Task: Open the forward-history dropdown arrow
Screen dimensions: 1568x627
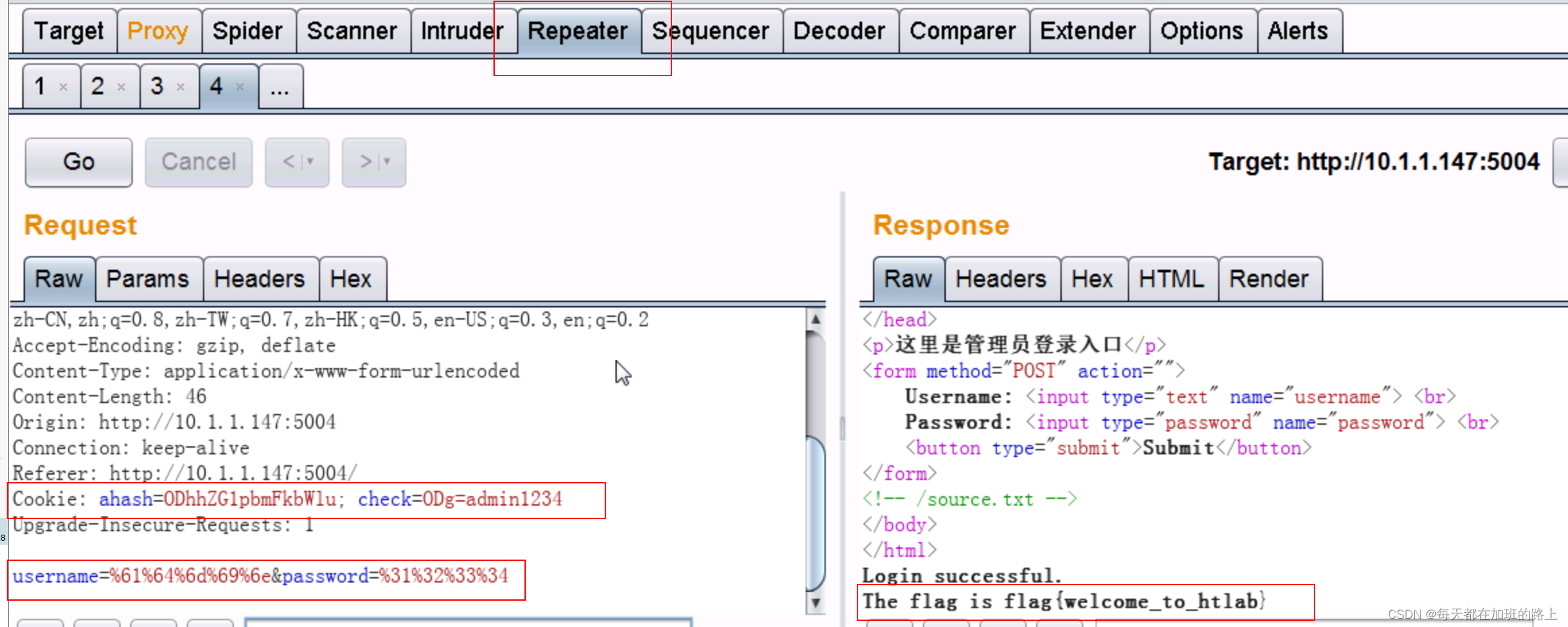Action: tap(386, 162)
